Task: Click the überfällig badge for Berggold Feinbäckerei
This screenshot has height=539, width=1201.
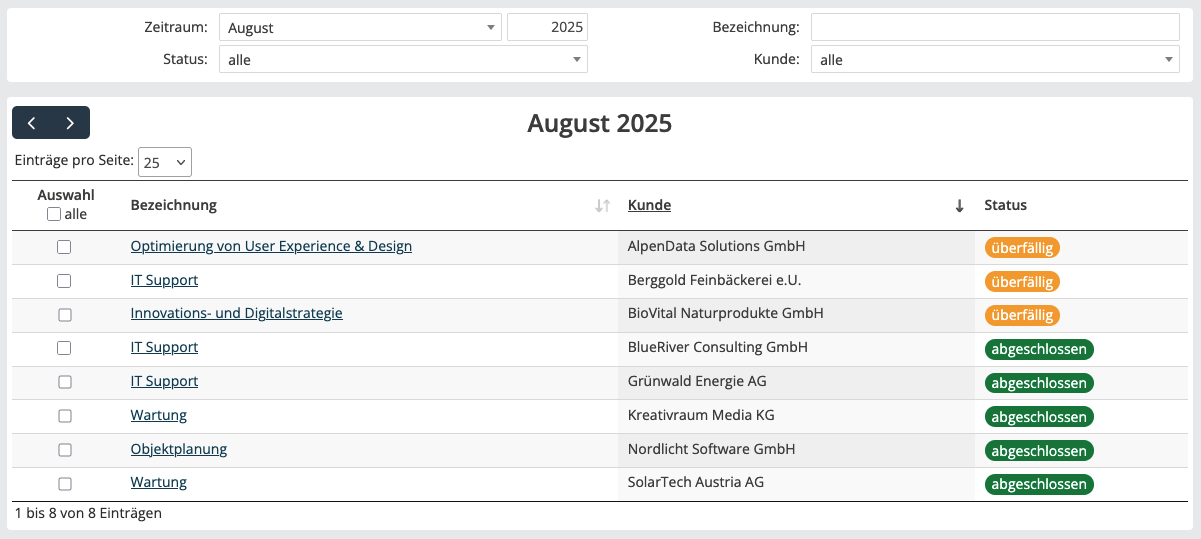Action: click(1021, 282)
